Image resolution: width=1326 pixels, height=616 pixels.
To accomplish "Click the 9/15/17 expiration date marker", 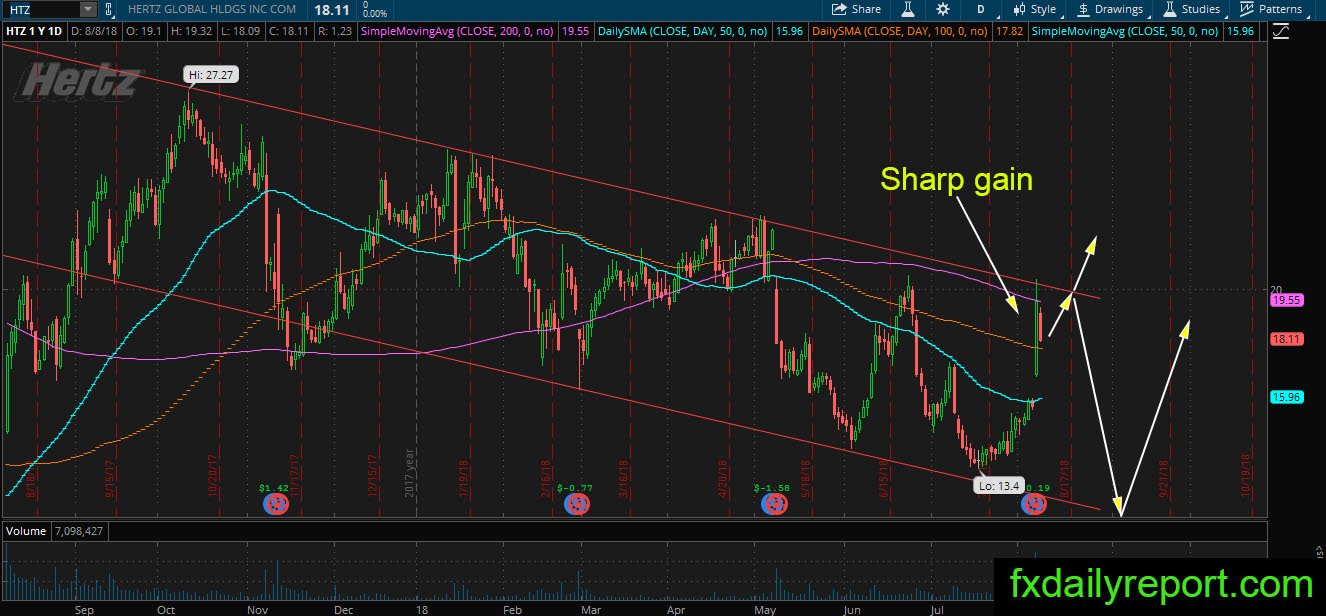I will point(109,481).
